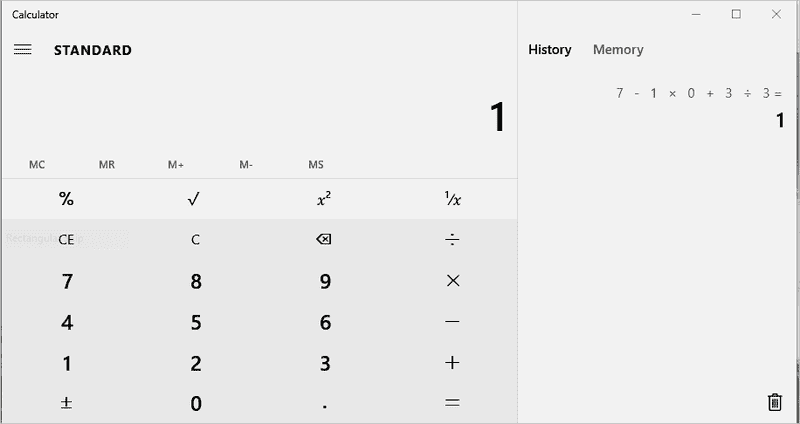Switch to the Memory tab
Image resolution: width=800 pixels, height=424 pixels.
618,50
